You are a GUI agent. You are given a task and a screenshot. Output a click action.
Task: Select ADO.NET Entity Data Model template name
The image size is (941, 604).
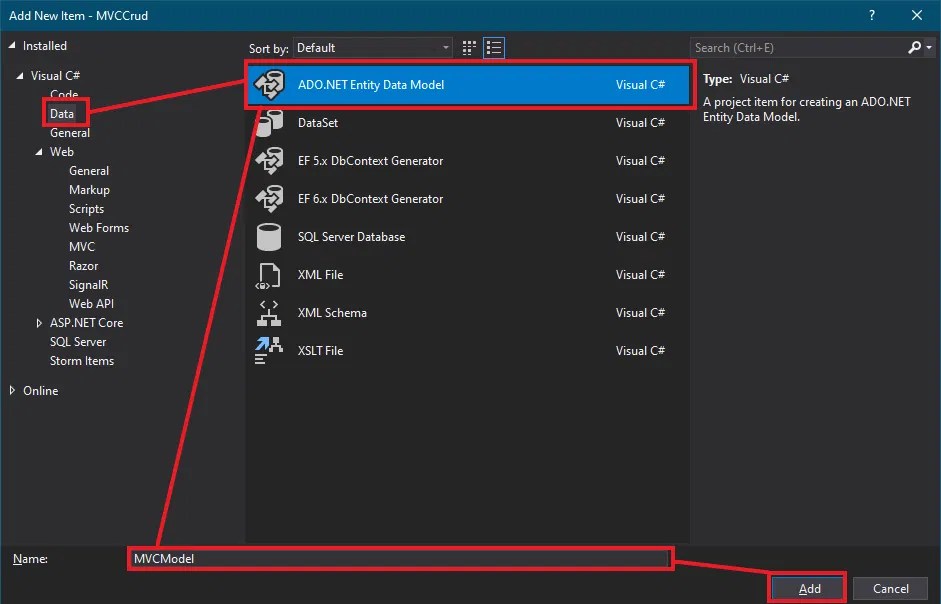tap(371, 85)
